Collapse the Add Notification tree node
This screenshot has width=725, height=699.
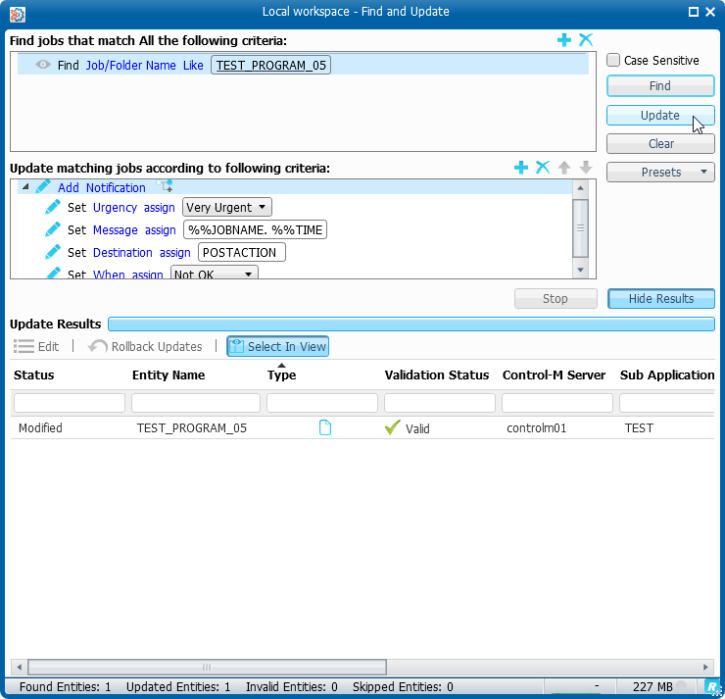pyautogui.click(x=23, y=188)
